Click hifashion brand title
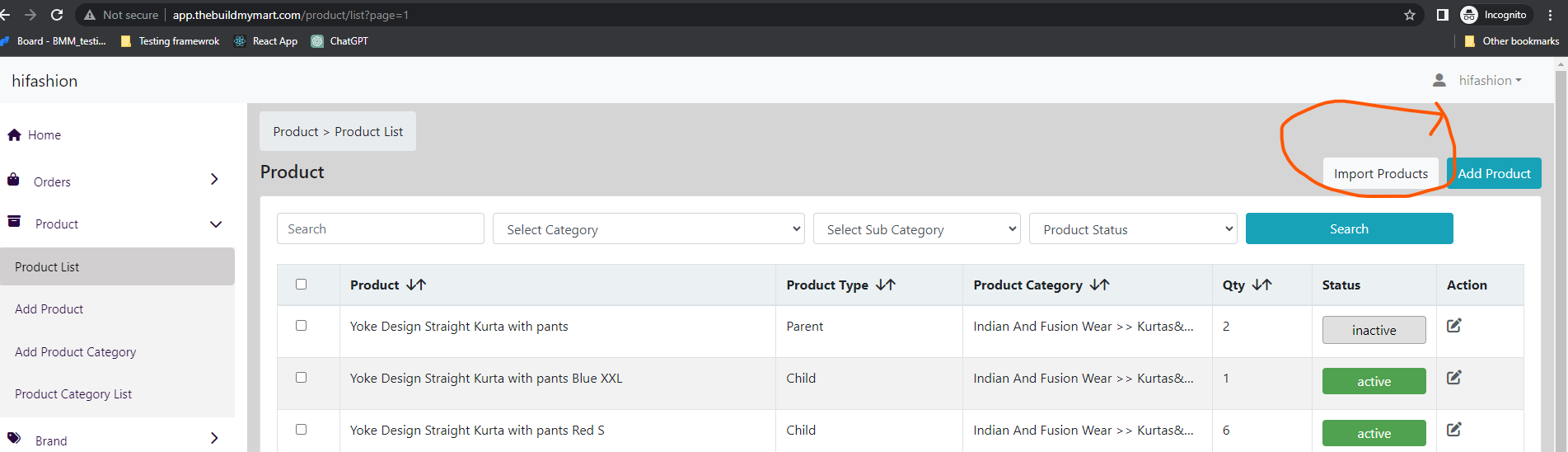This screenshot has width=1568, height=452. (44, 81)
